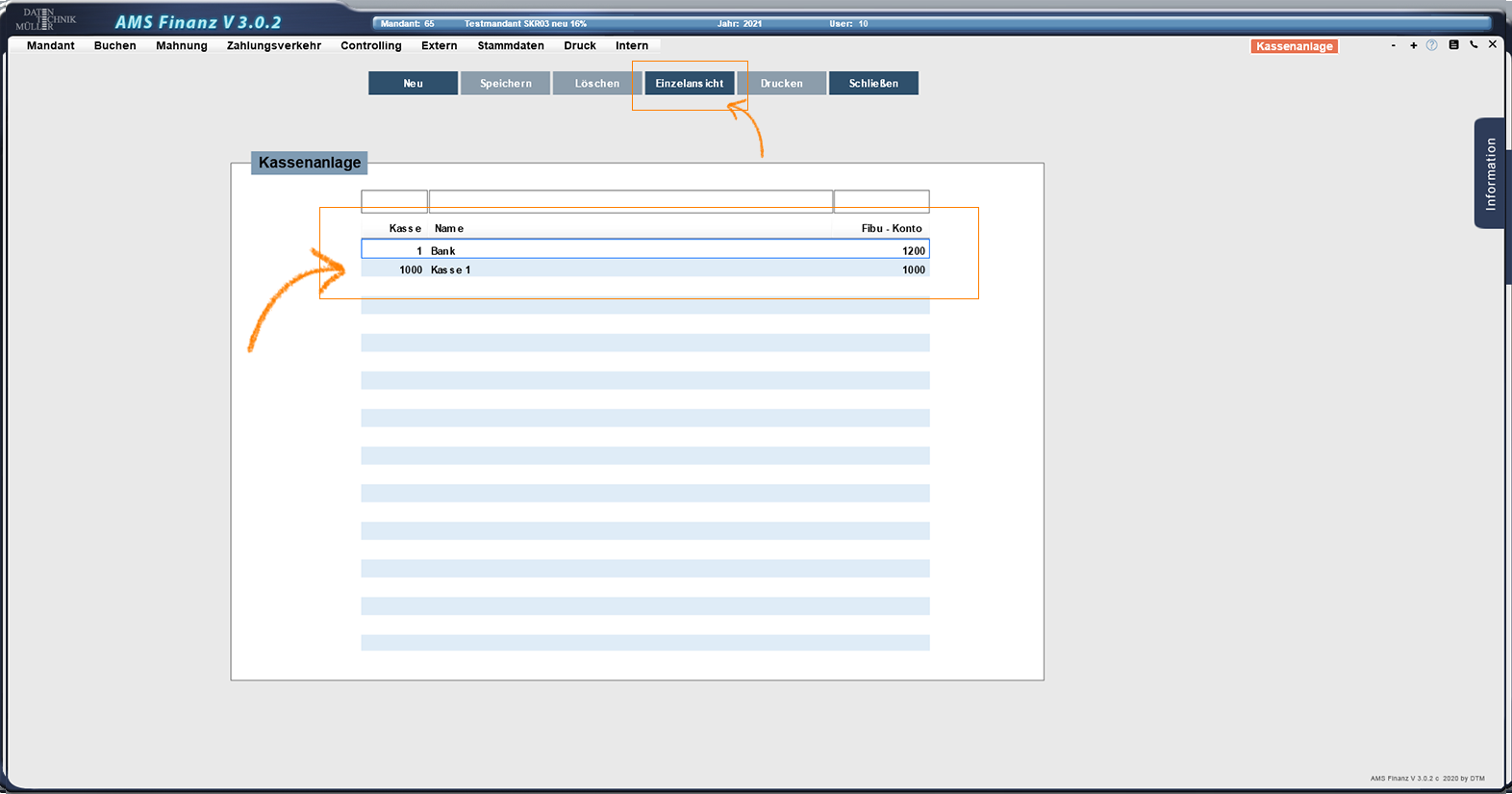
Task: Select the Kasse 1 row
Action: point(644,270)
